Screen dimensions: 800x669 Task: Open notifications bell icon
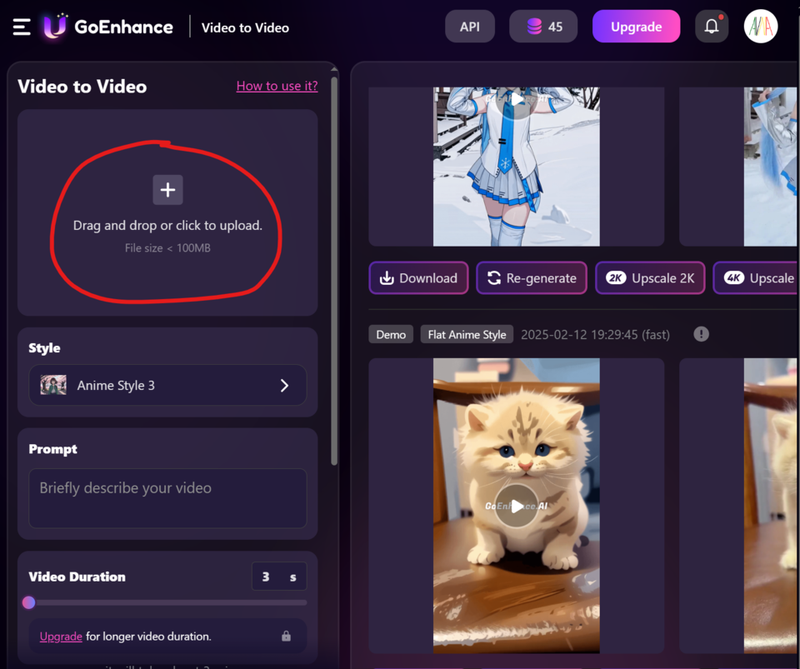point(712,26)
